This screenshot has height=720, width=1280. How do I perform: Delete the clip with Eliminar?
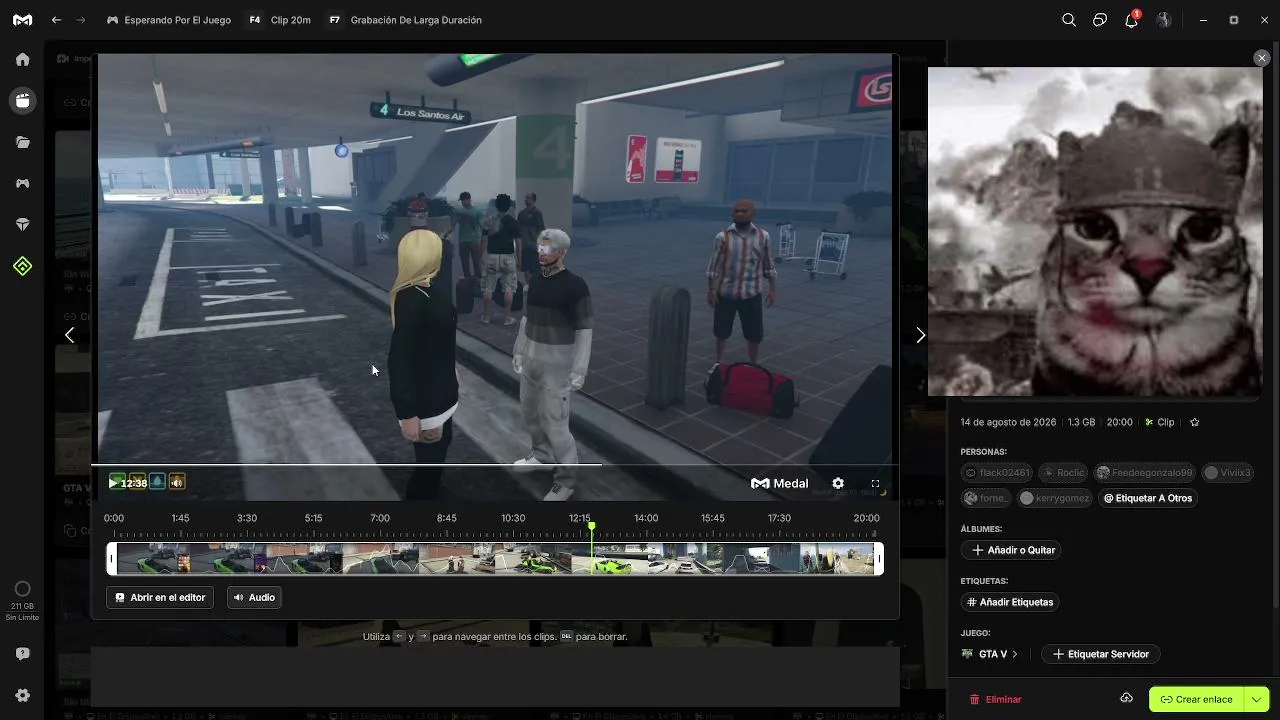[x=995, y=699]
